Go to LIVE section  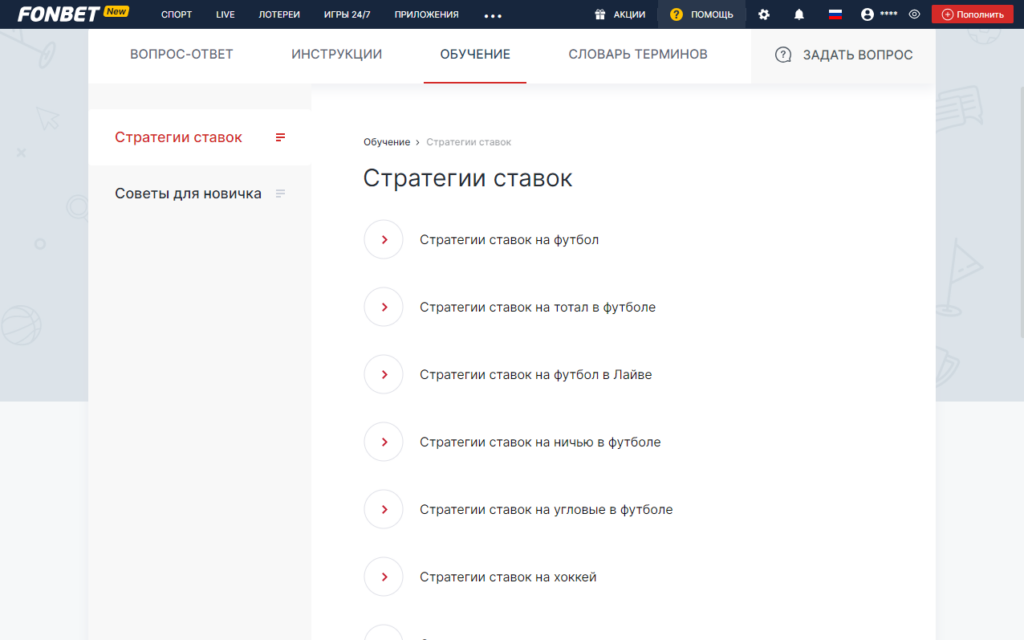[x=225, y=14]
